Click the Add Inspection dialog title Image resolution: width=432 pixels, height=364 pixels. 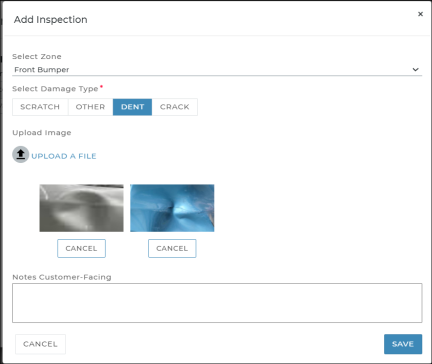(51, 20)
